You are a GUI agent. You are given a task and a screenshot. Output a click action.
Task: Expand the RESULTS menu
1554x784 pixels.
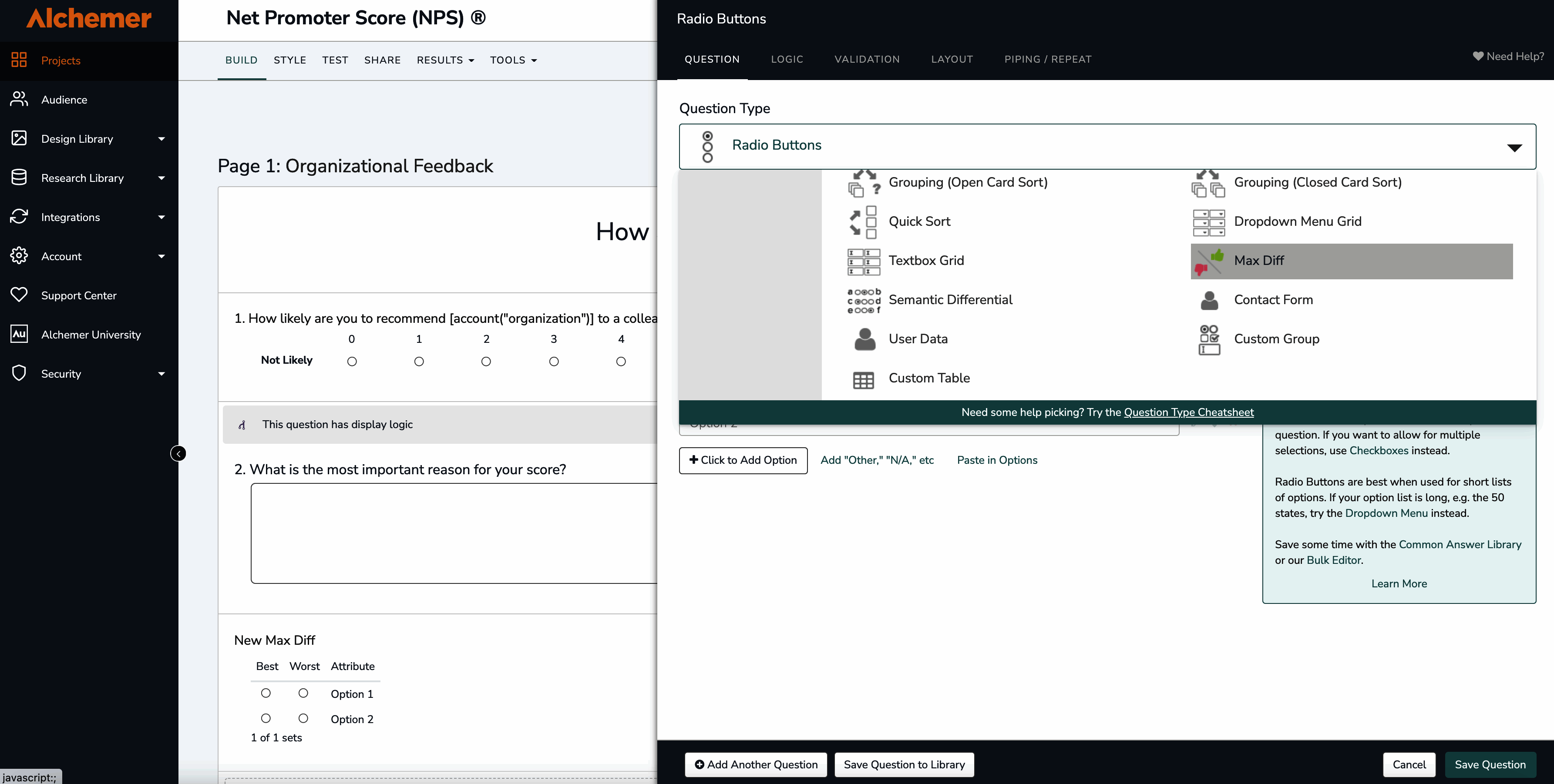(445, 60)
